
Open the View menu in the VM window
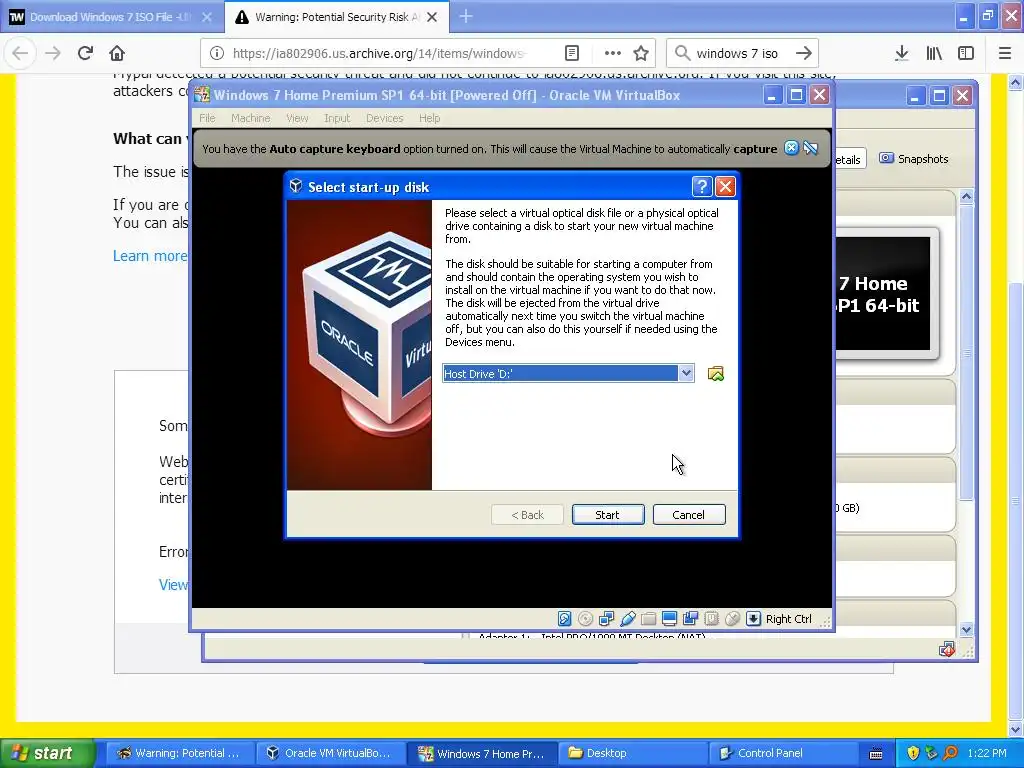tap(297, 118)
